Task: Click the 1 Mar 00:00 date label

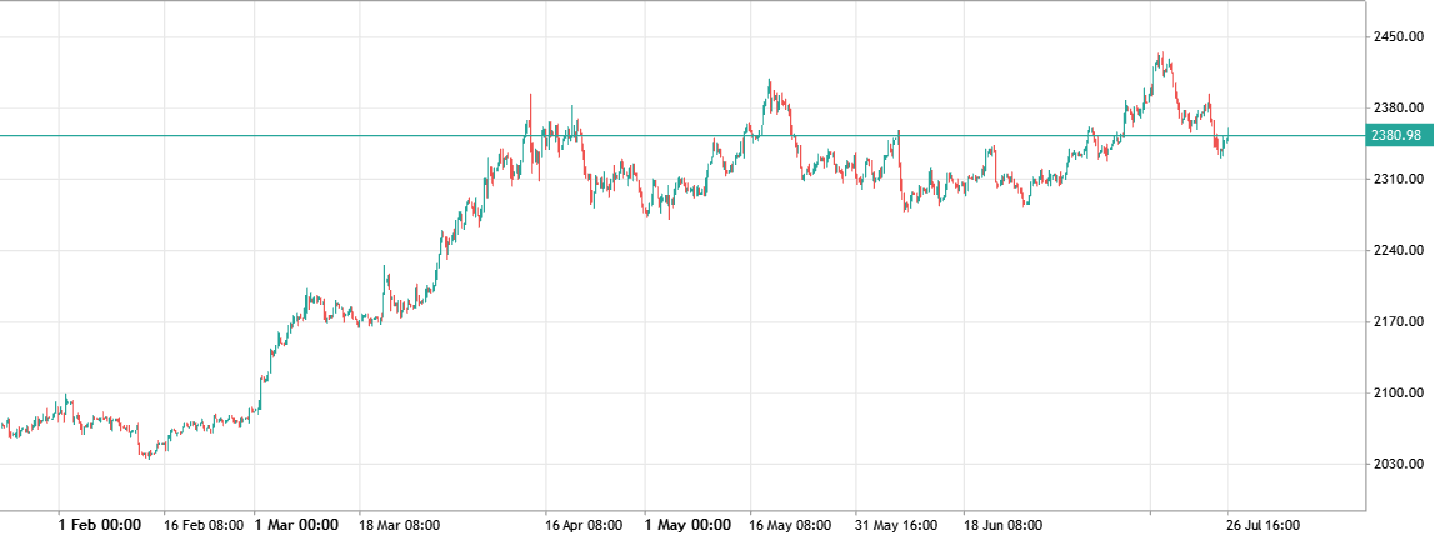Action: (296, 525)
